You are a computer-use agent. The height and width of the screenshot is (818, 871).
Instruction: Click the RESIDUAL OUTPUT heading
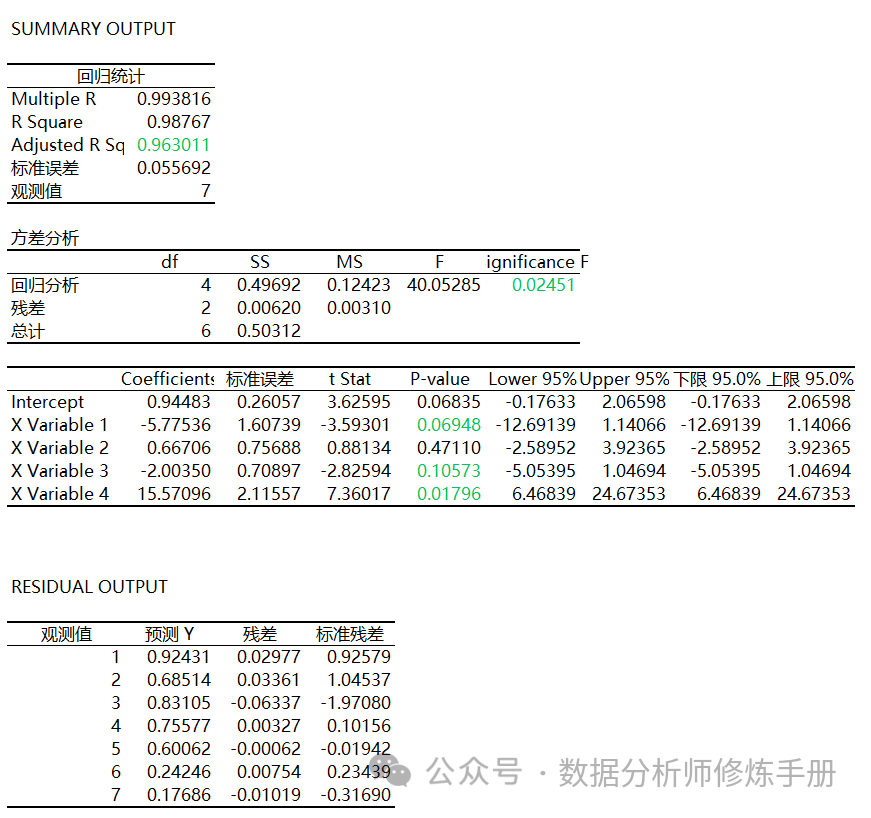click(x=89, y=587)
